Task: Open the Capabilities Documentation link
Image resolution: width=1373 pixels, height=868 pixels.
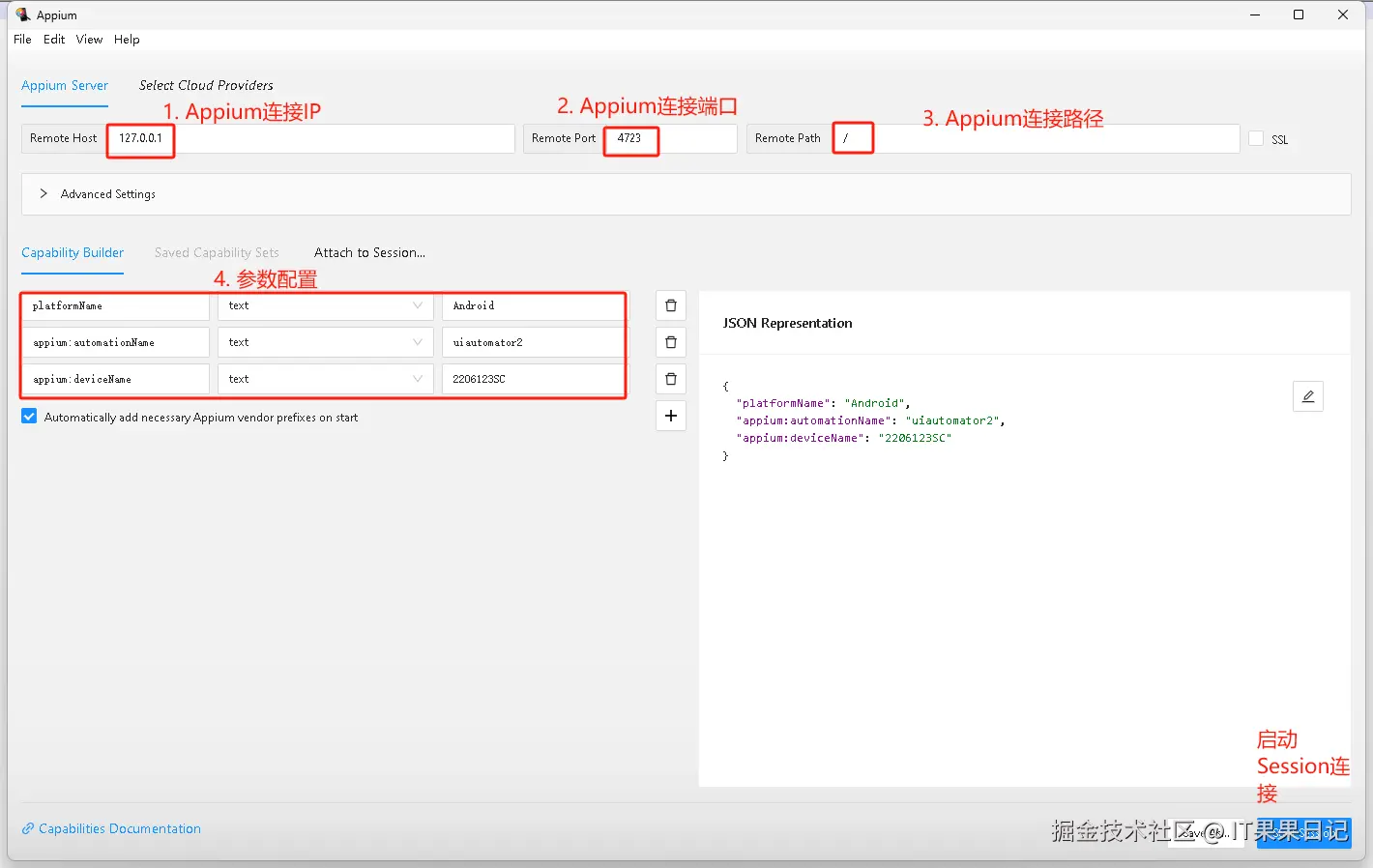Action: pyautogui.click(x=112, y=828)
